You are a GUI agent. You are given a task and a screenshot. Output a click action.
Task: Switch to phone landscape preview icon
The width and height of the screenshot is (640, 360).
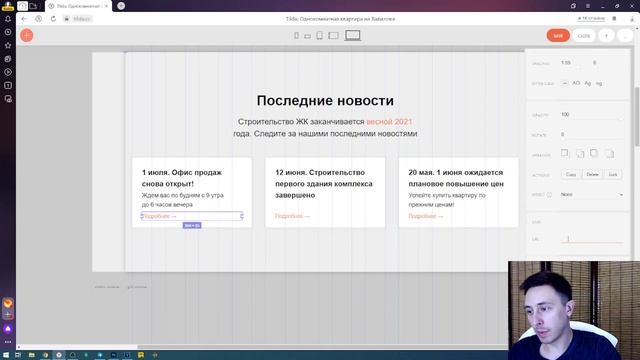pos(307,36)
